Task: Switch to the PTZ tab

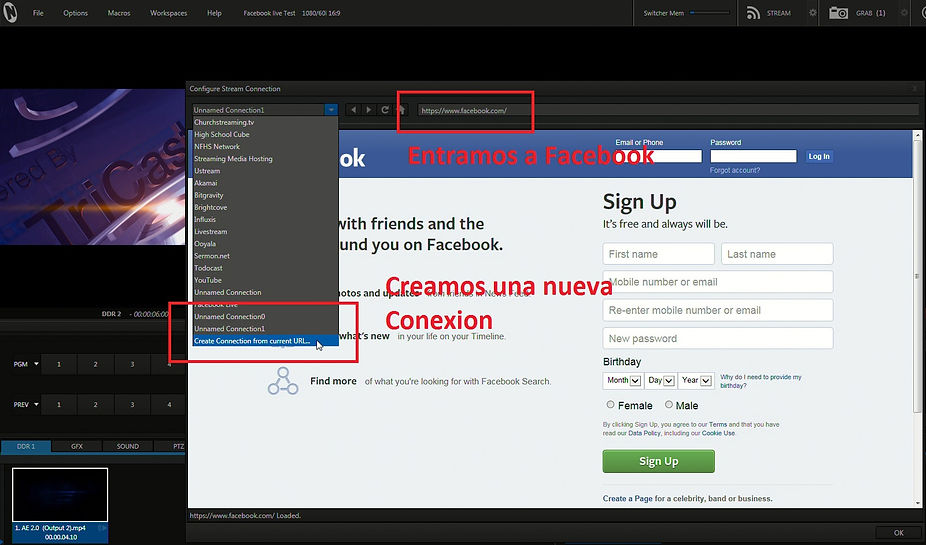Action: tap(171, 446)
